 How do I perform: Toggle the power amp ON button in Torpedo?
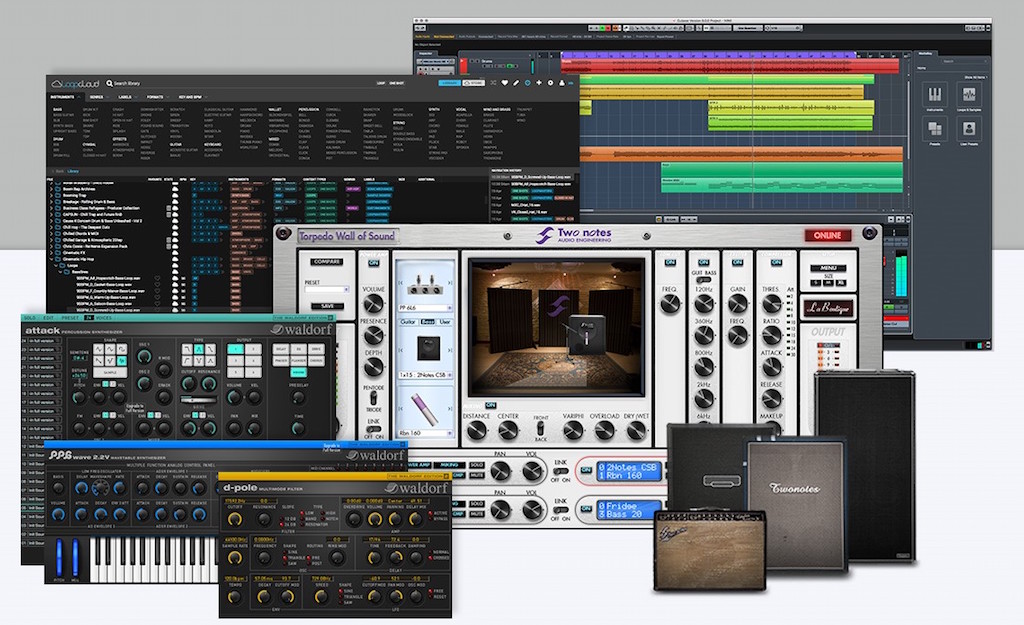pos(374,263)
